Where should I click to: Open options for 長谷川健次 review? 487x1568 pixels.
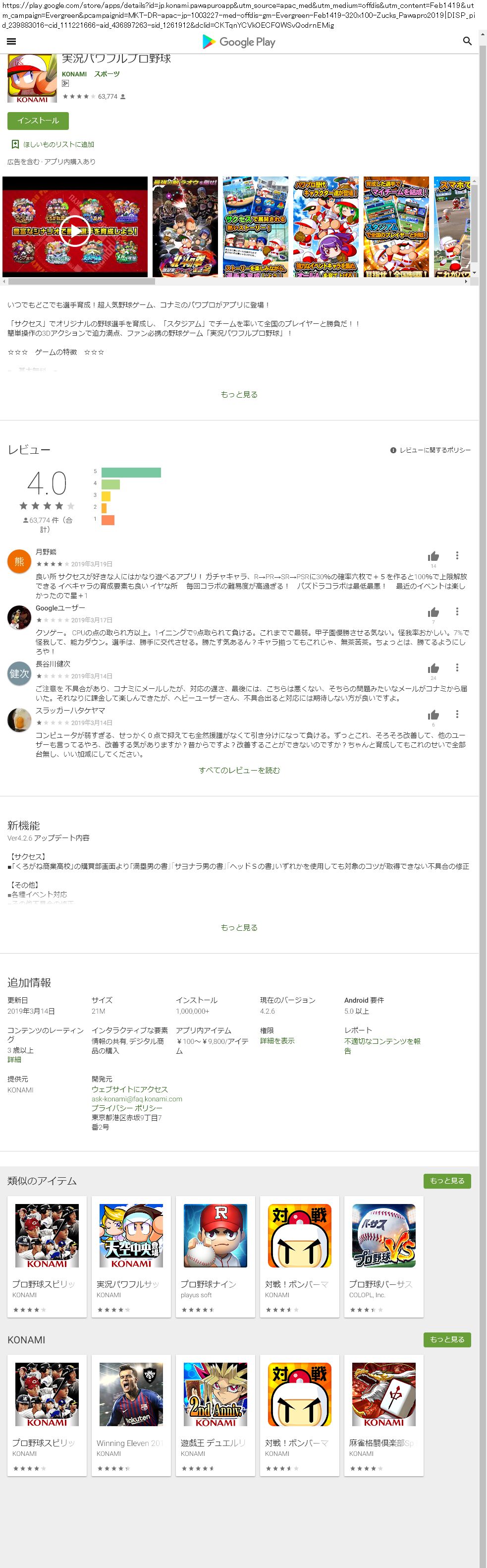click(457, 667)
